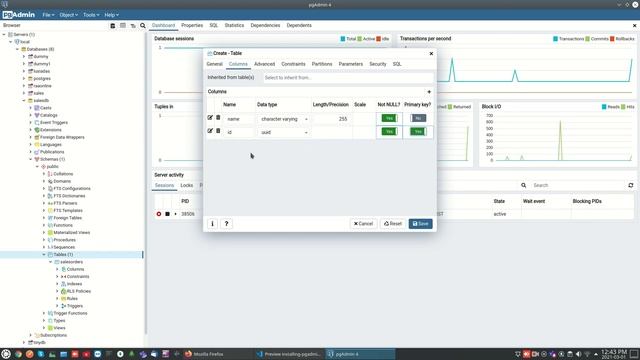Click the Length/Precision field showing 255
The width and height of the screenshot is (640, 360).
pos(331,119)
